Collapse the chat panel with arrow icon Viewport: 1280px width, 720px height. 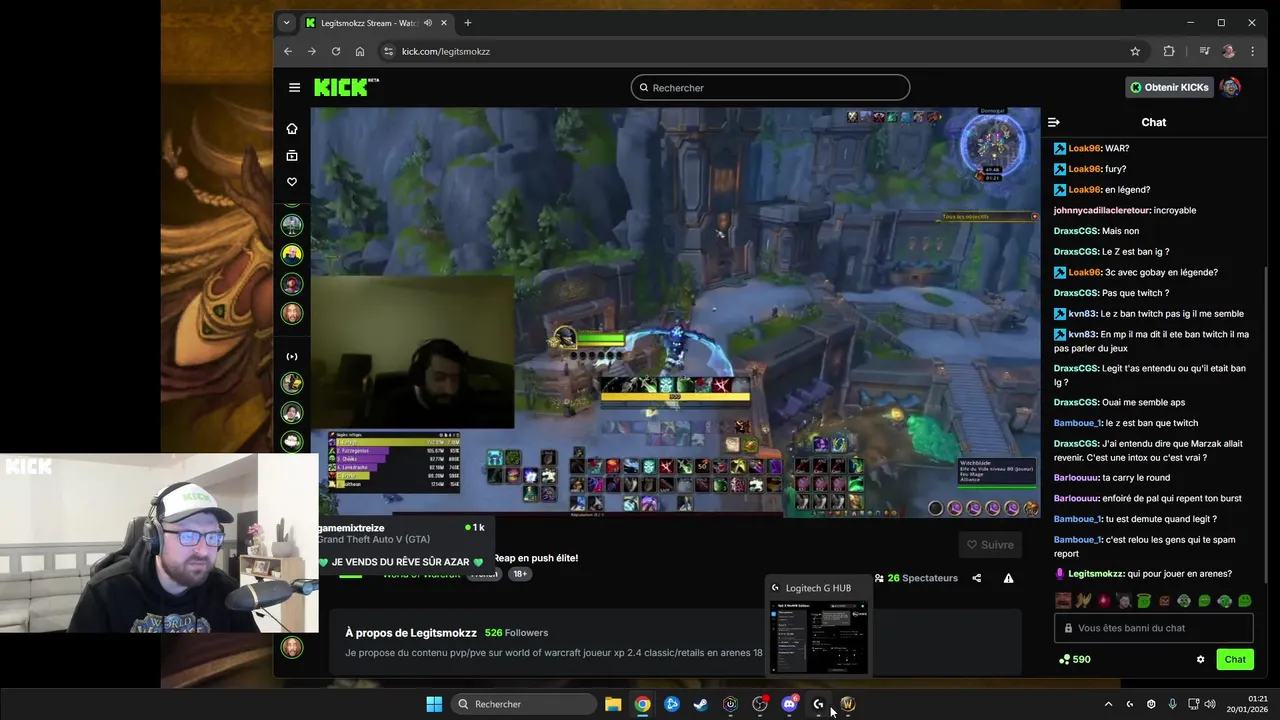point(1053,122)
